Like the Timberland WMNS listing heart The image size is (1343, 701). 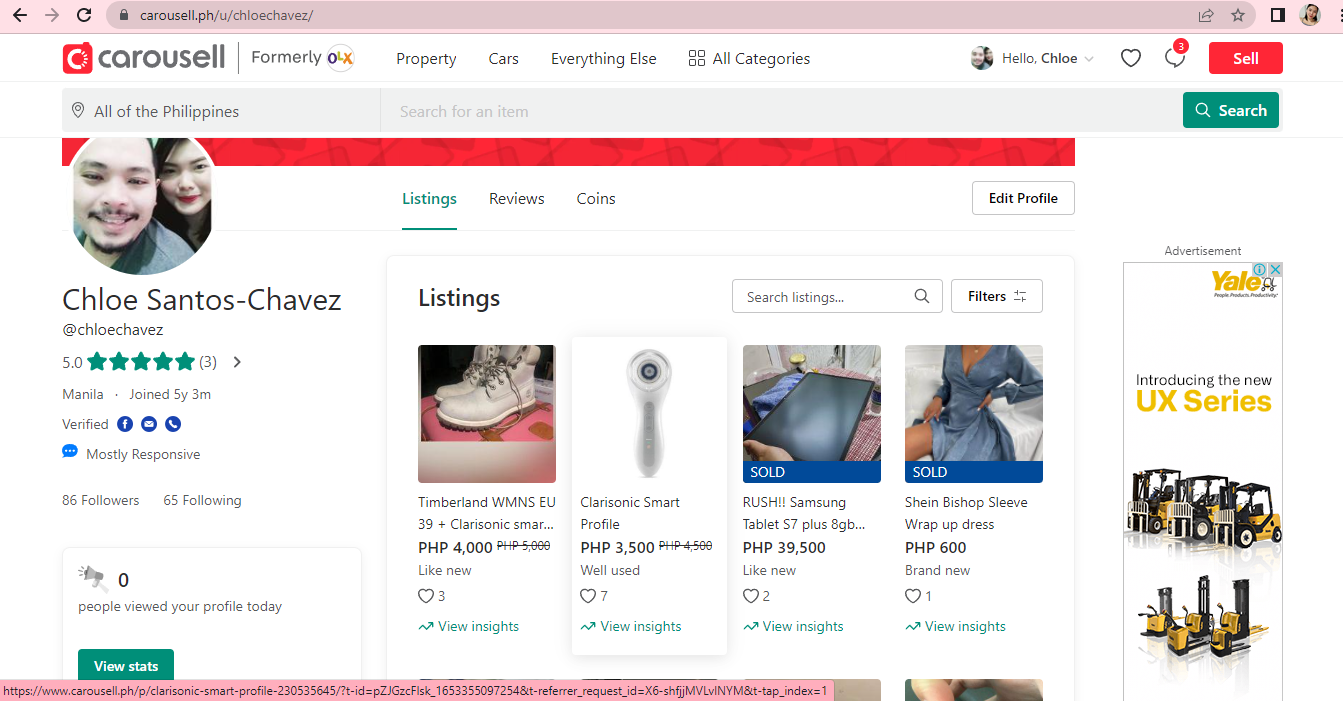pos(426,596)
